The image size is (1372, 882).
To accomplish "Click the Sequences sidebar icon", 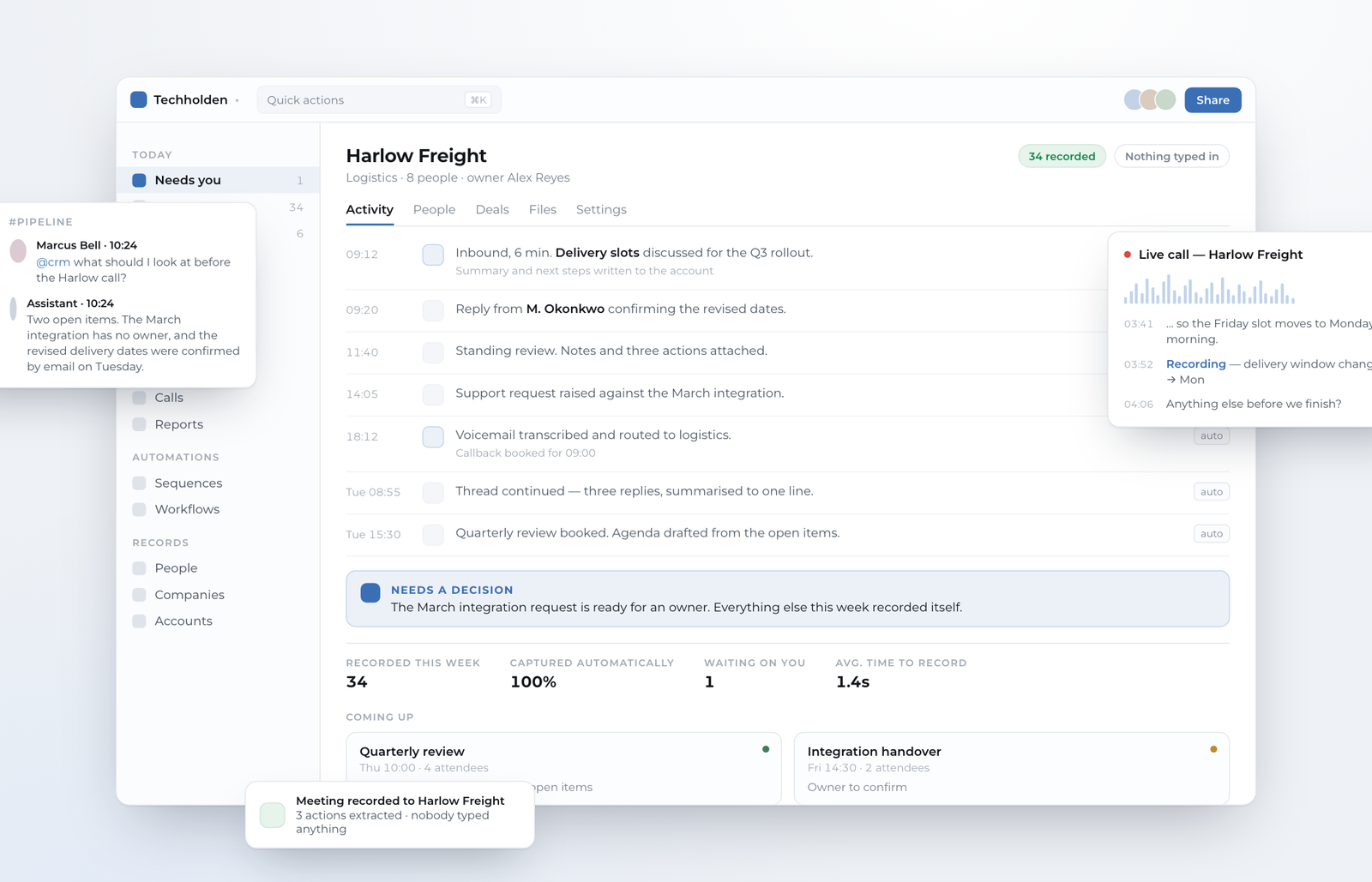I will [x=139, y=483].
